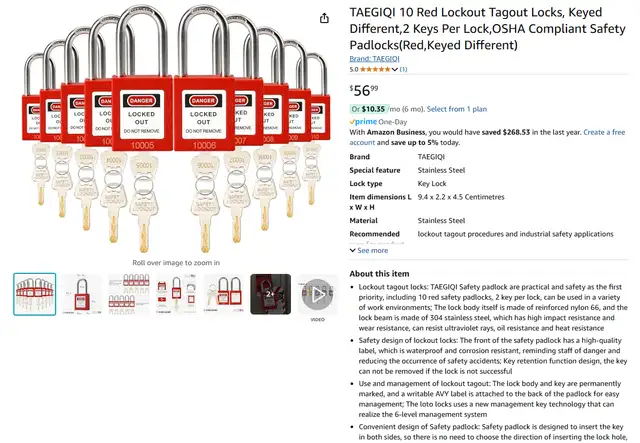Open the 2+ more images thumbnail
The image size is (640, 443).
(270, 294)
